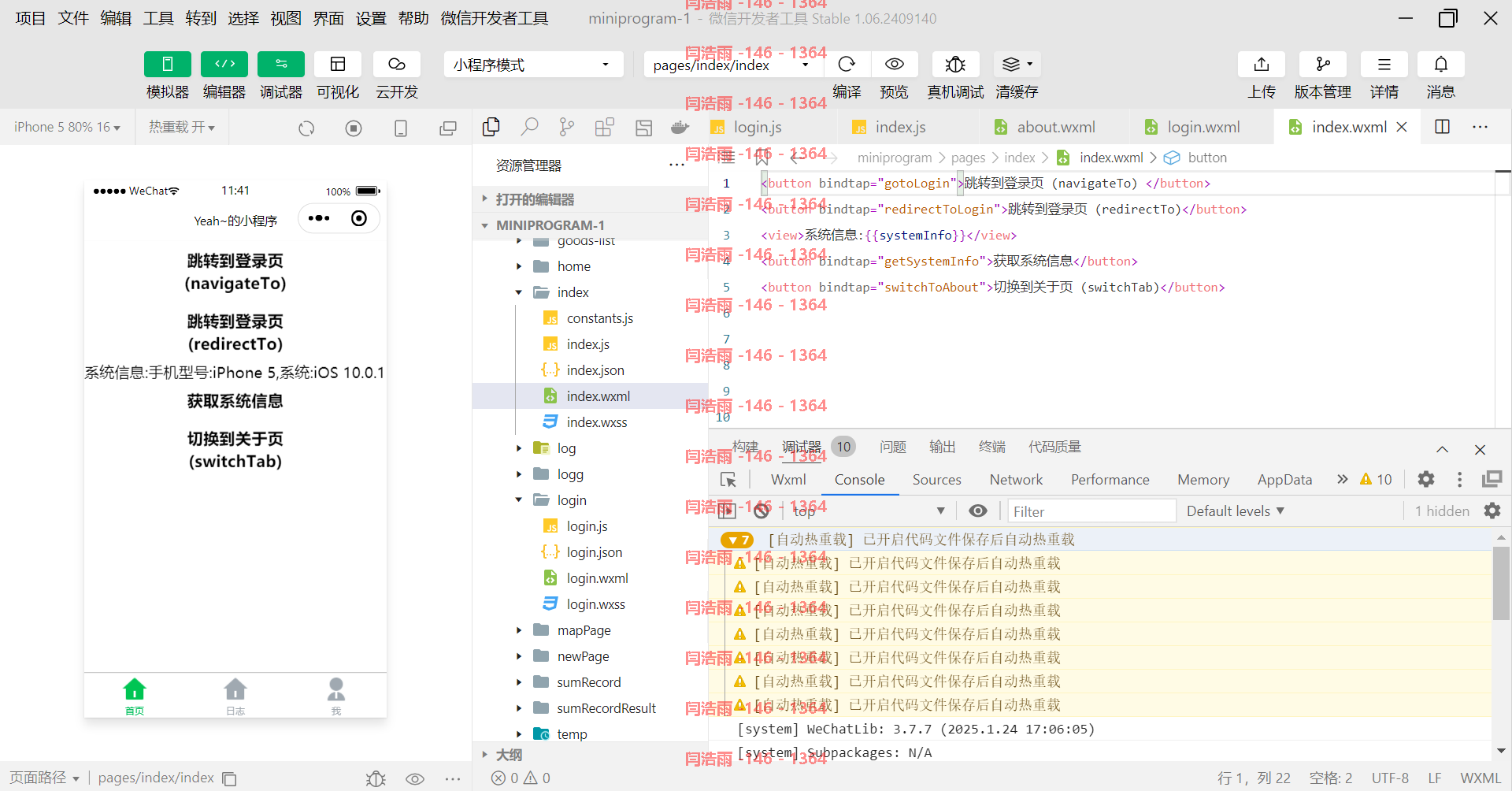
Task: Open the messages (消息) bell
Action: coord(1440,64)
